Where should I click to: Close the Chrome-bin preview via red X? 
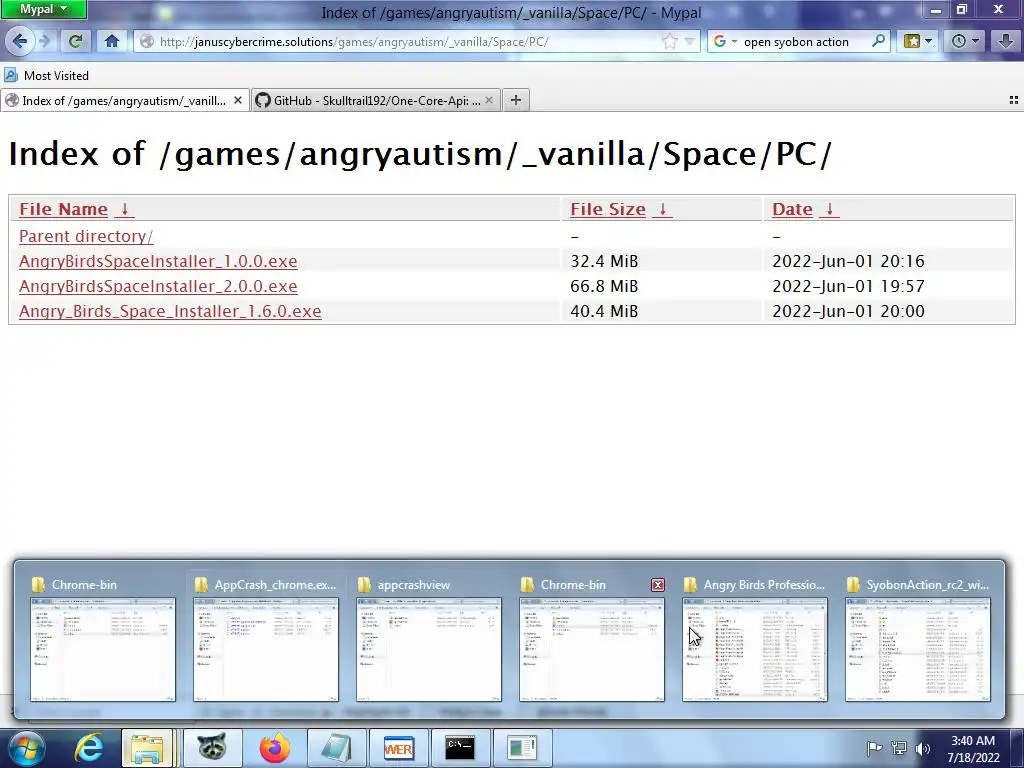point(658,585)
